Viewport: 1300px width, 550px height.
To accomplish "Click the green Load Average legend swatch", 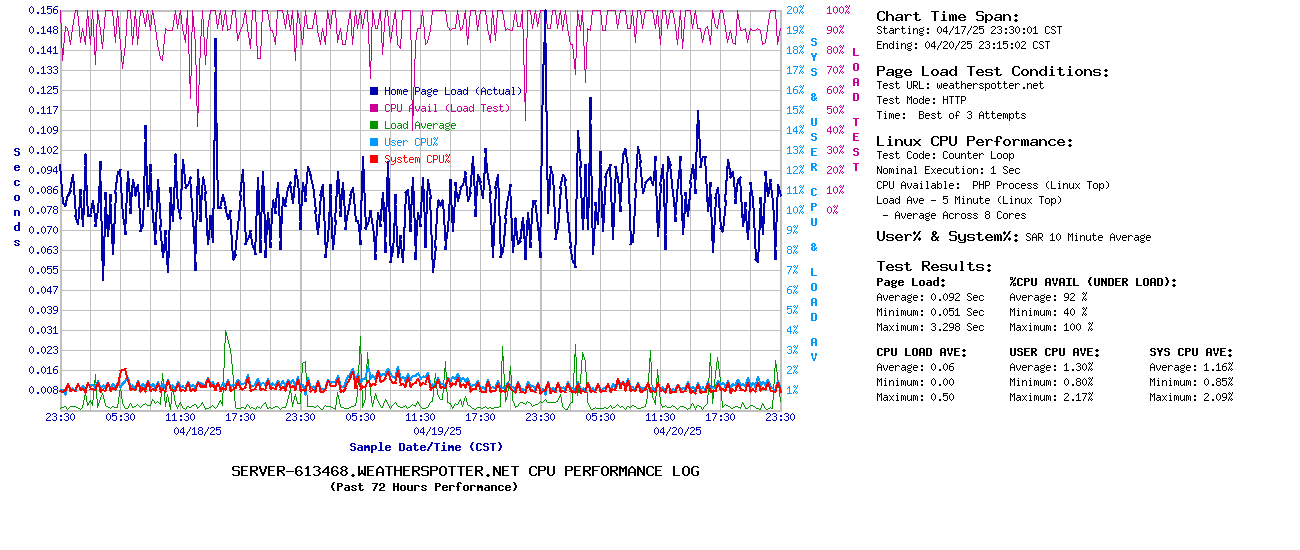I will click(374, 125).
